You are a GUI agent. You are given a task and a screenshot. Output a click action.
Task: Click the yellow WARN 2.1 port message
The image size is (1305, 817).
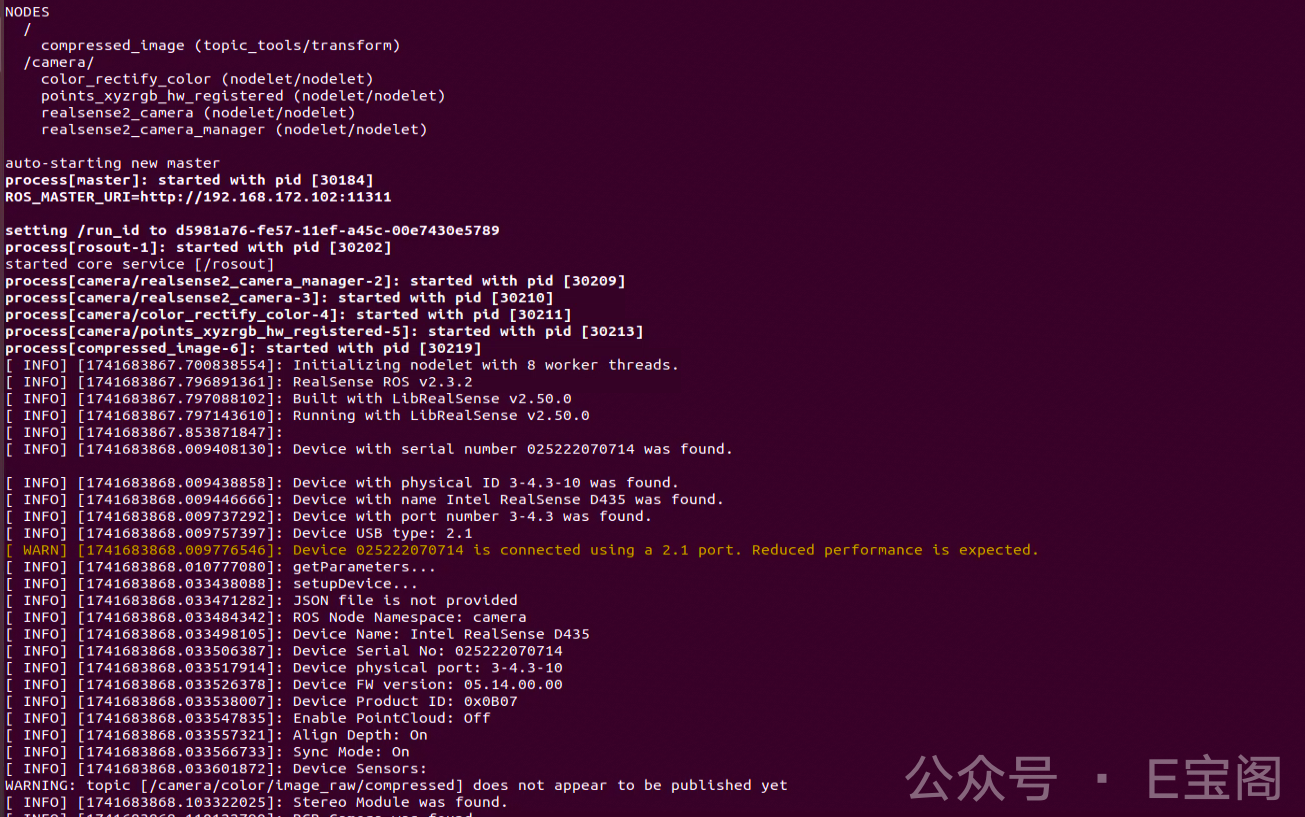(665, 550)
